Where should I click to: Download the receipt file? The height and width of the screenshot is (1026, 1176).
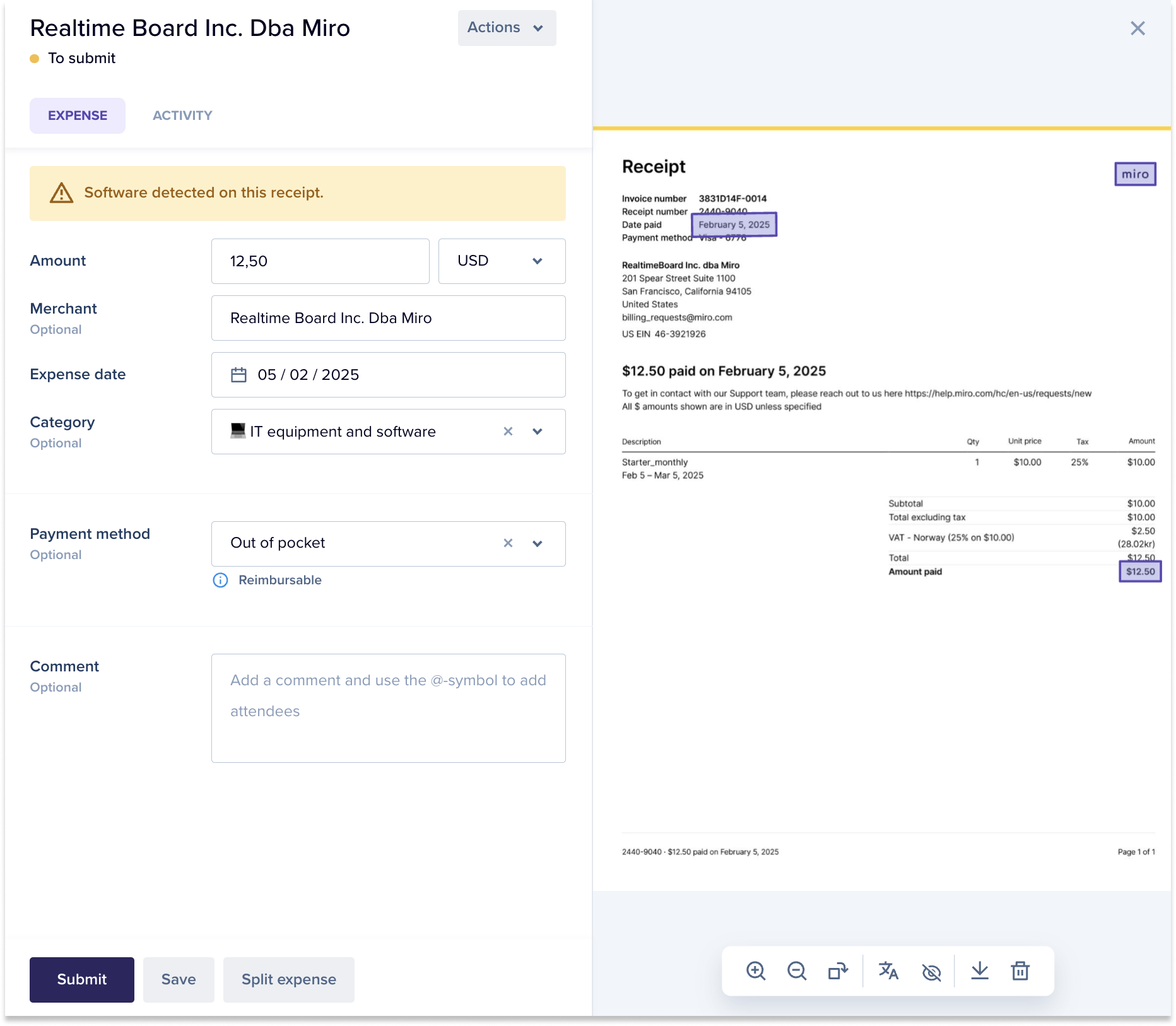point(980,971)
